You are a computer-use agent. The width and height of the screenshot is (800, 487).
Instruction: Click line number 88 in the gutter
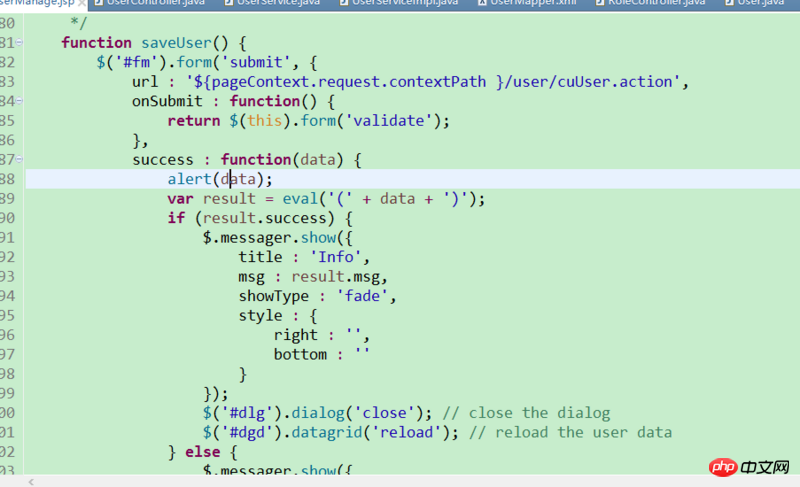(7, 179)
